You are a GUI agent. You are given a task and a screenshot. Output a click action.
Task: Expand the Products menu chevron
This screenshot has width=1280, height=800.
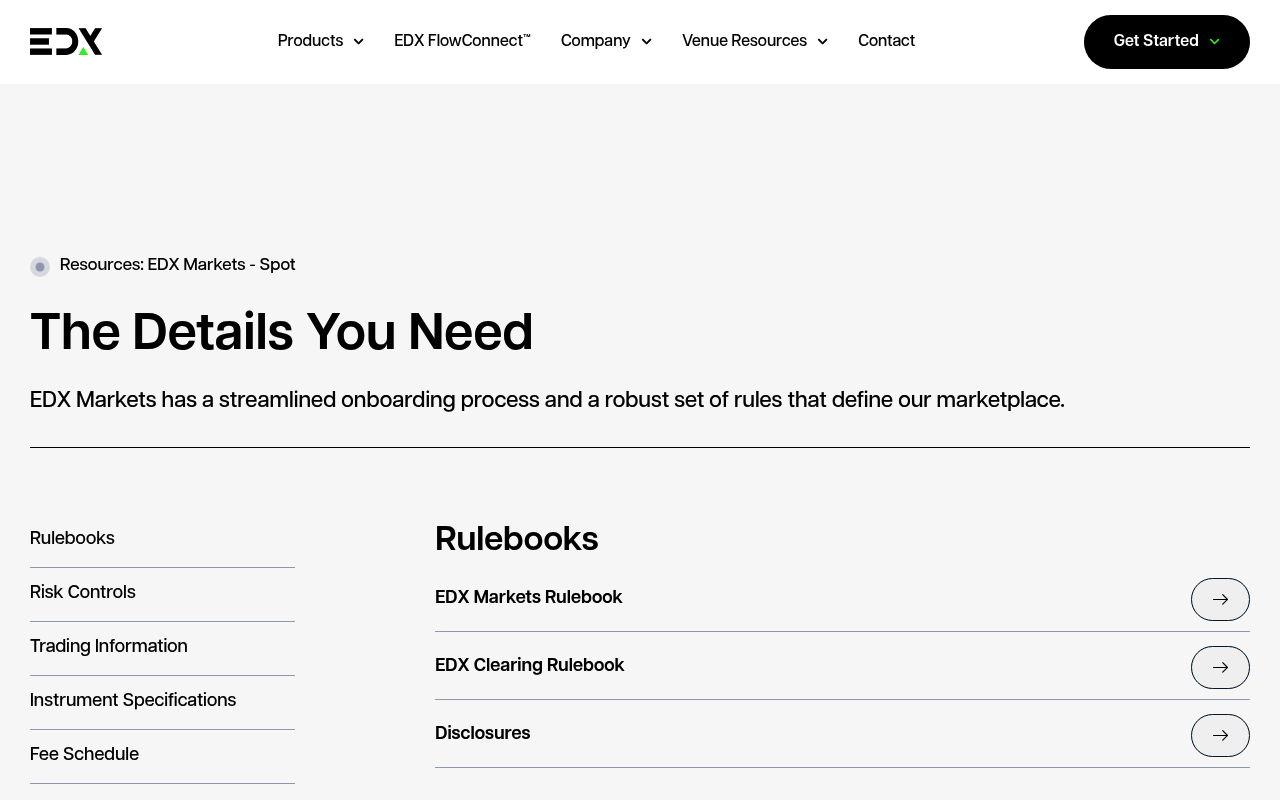tap(358, 42)
